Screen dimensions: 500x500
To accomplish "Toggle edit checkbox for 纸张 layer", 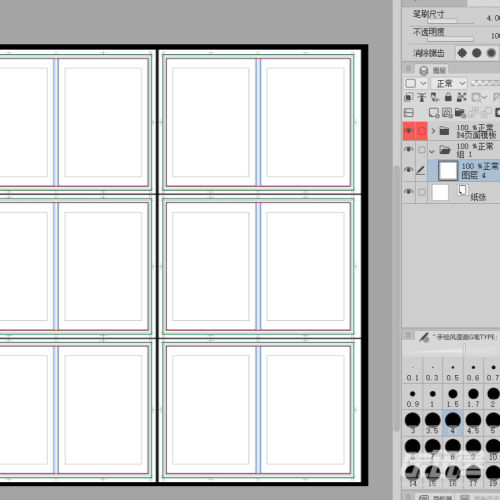I will click(422, 192).
